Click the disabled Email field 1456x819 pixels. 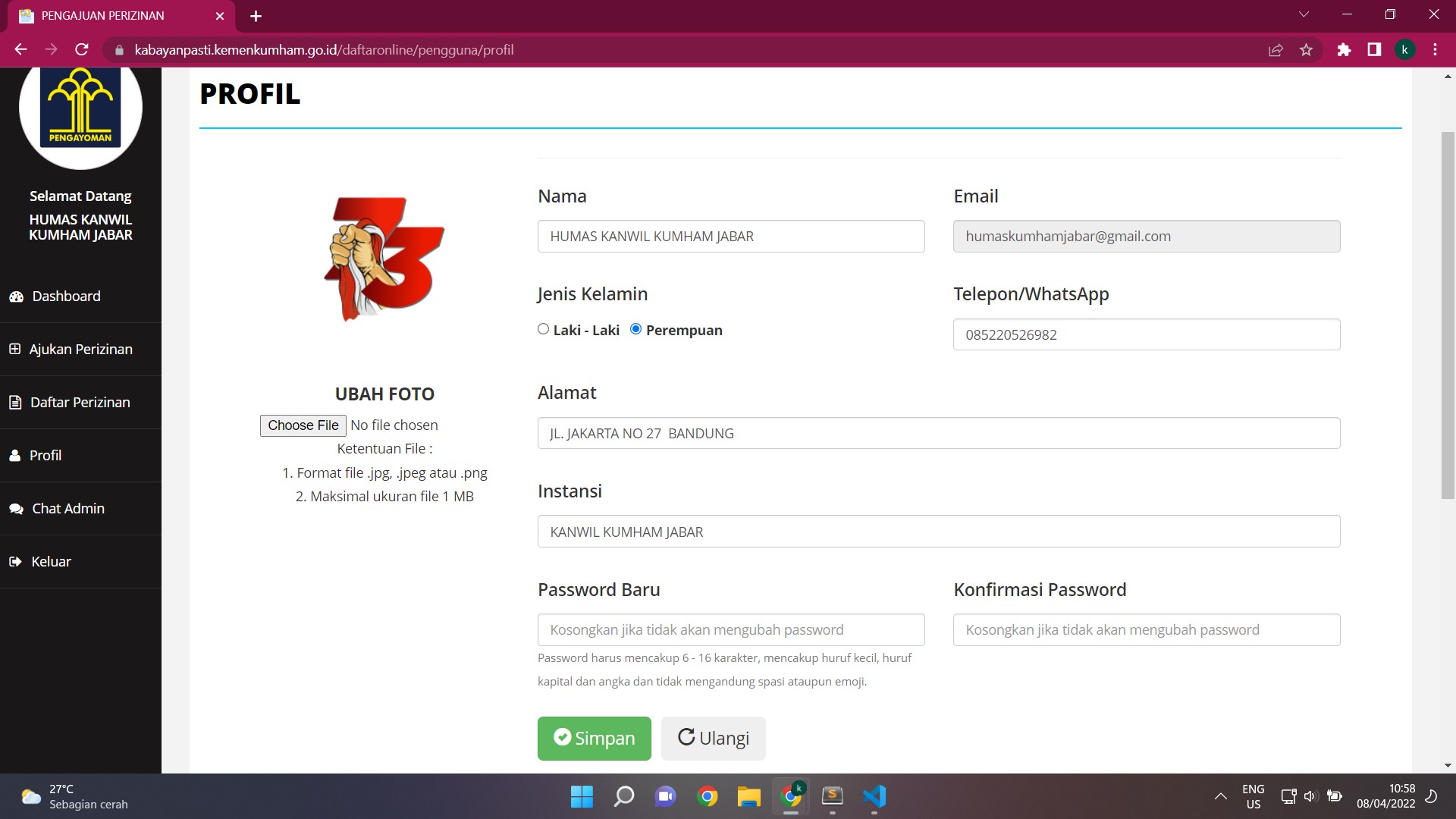1147,237
